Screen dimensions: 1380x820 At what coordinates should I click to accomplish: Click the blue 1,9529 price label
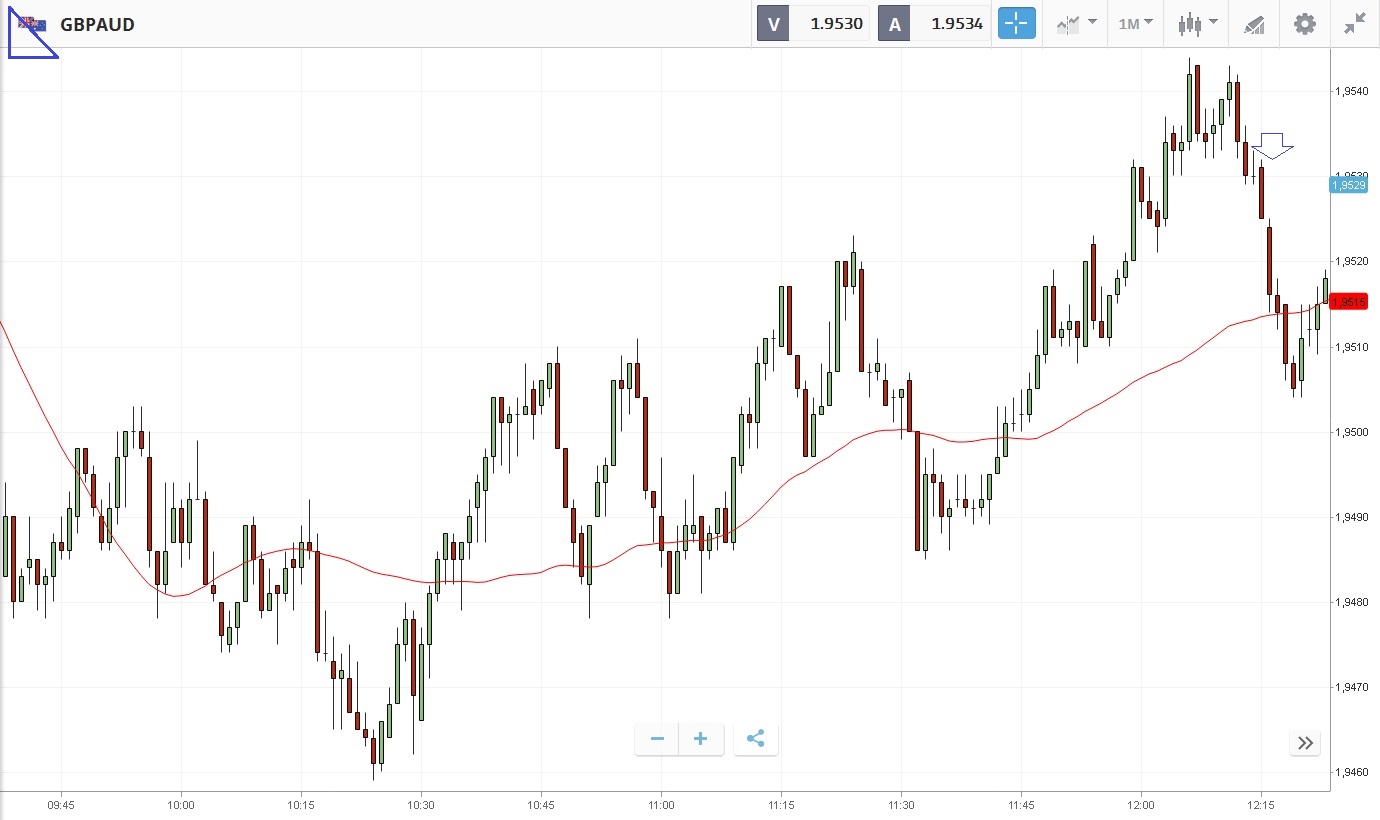[1349, 185]
